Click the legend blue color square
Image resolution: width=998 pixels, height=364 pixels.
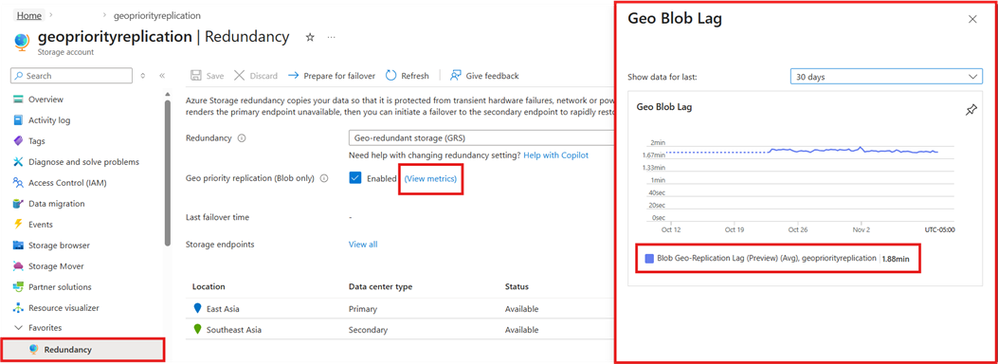point(649,259)
